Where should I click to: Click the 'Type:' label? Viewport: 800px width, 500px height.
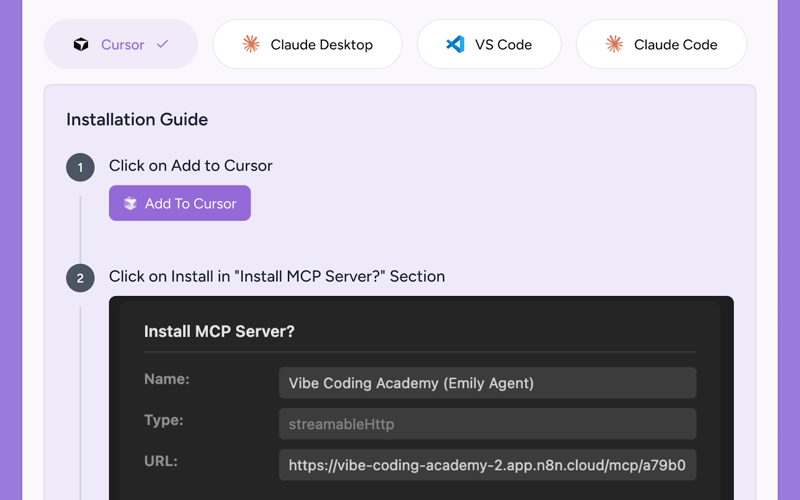164,420
